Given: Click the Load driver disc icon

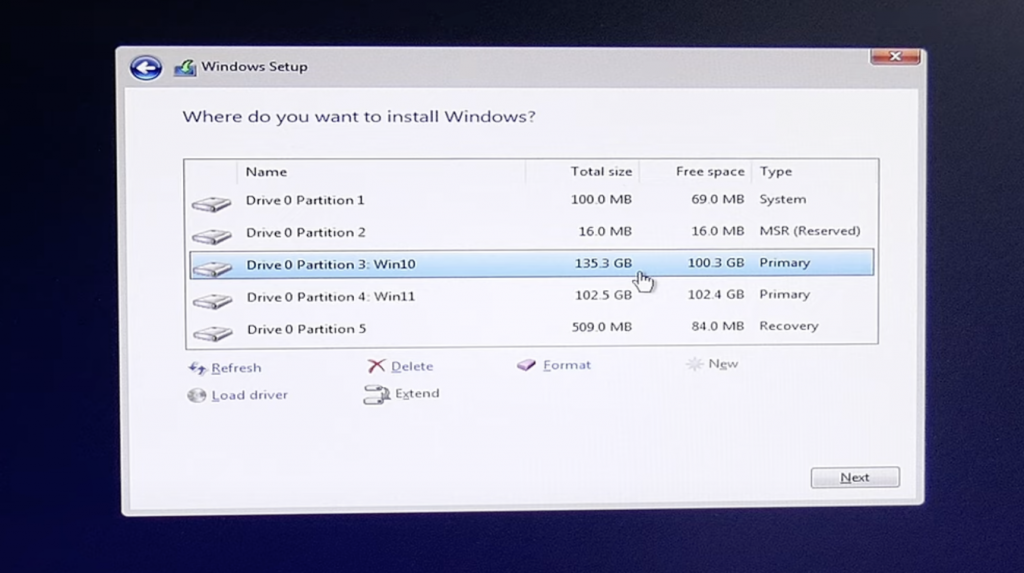Looking at the screenshot, I should 197,395.
